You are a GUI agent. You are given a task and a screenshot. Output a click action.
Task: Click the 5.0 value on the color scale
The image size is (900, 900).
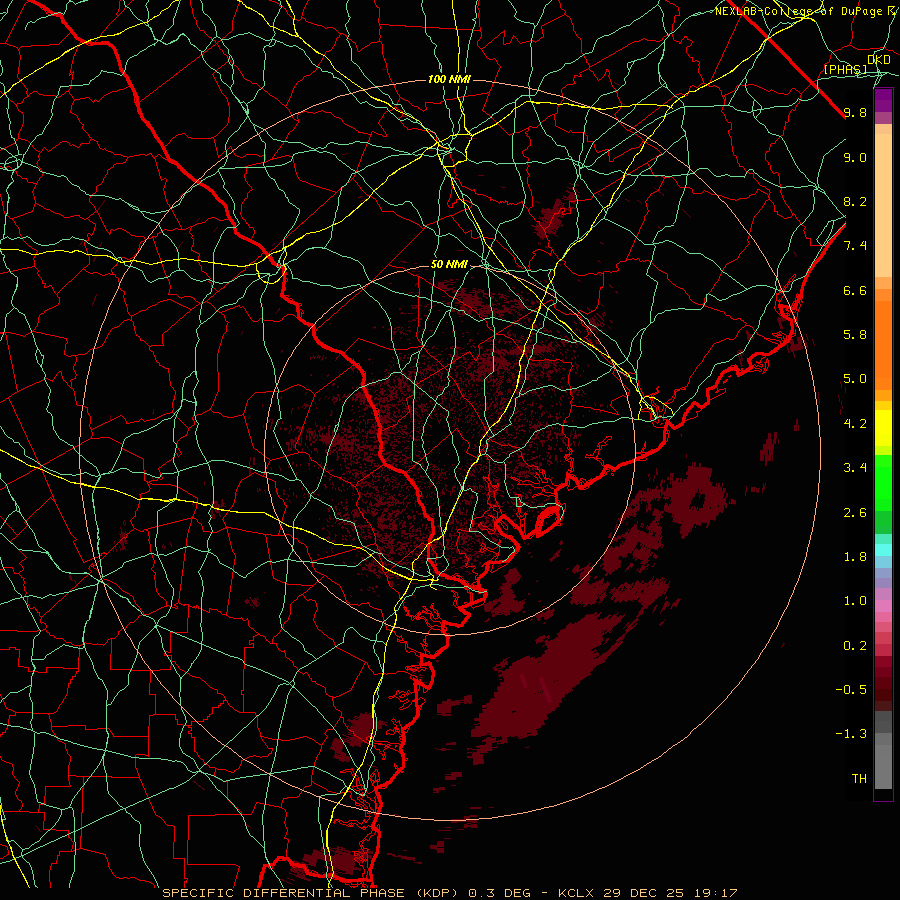(x=855, y=379)
